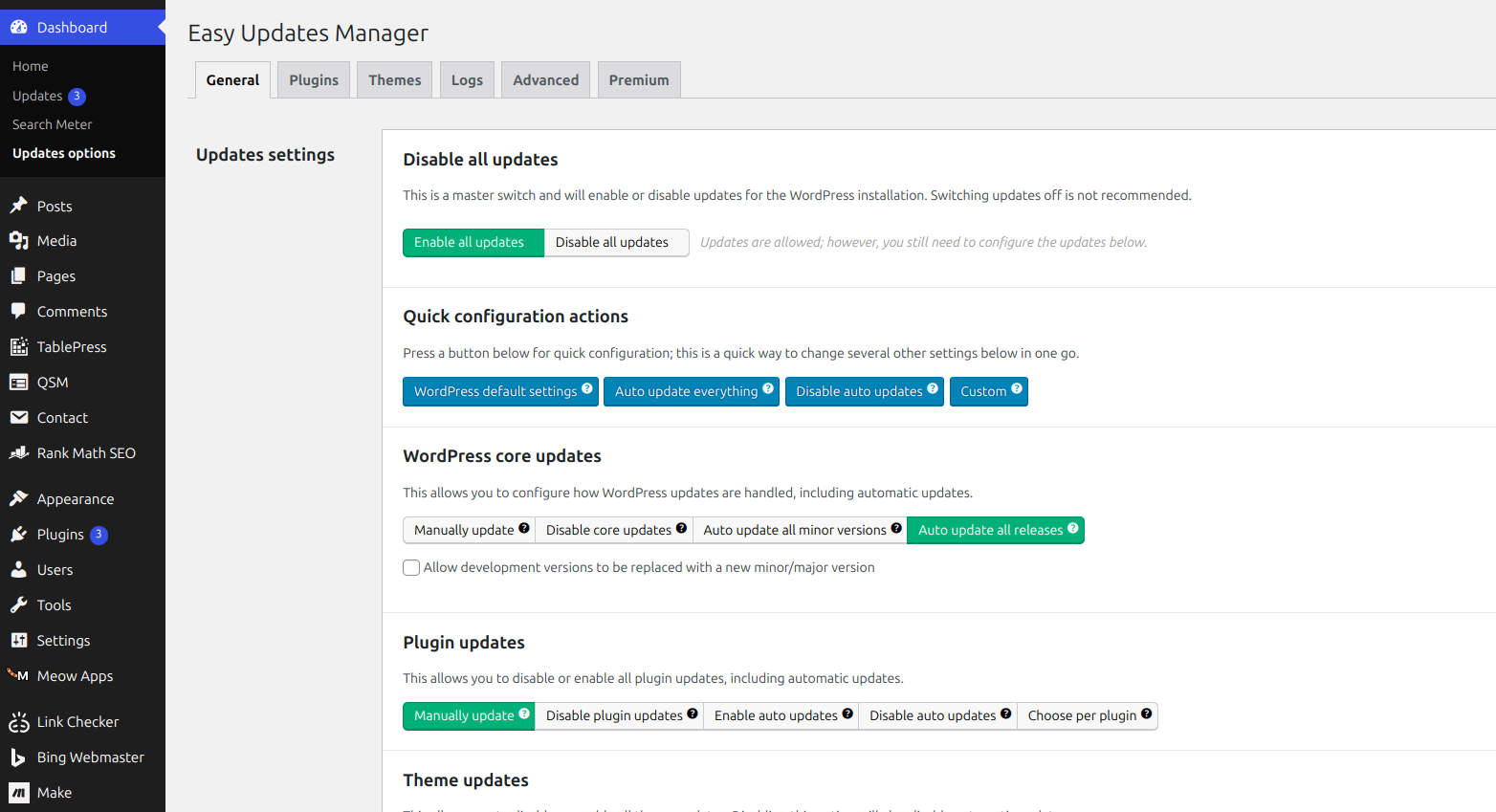Open the Search Meter submenu link

coord(52,124)
